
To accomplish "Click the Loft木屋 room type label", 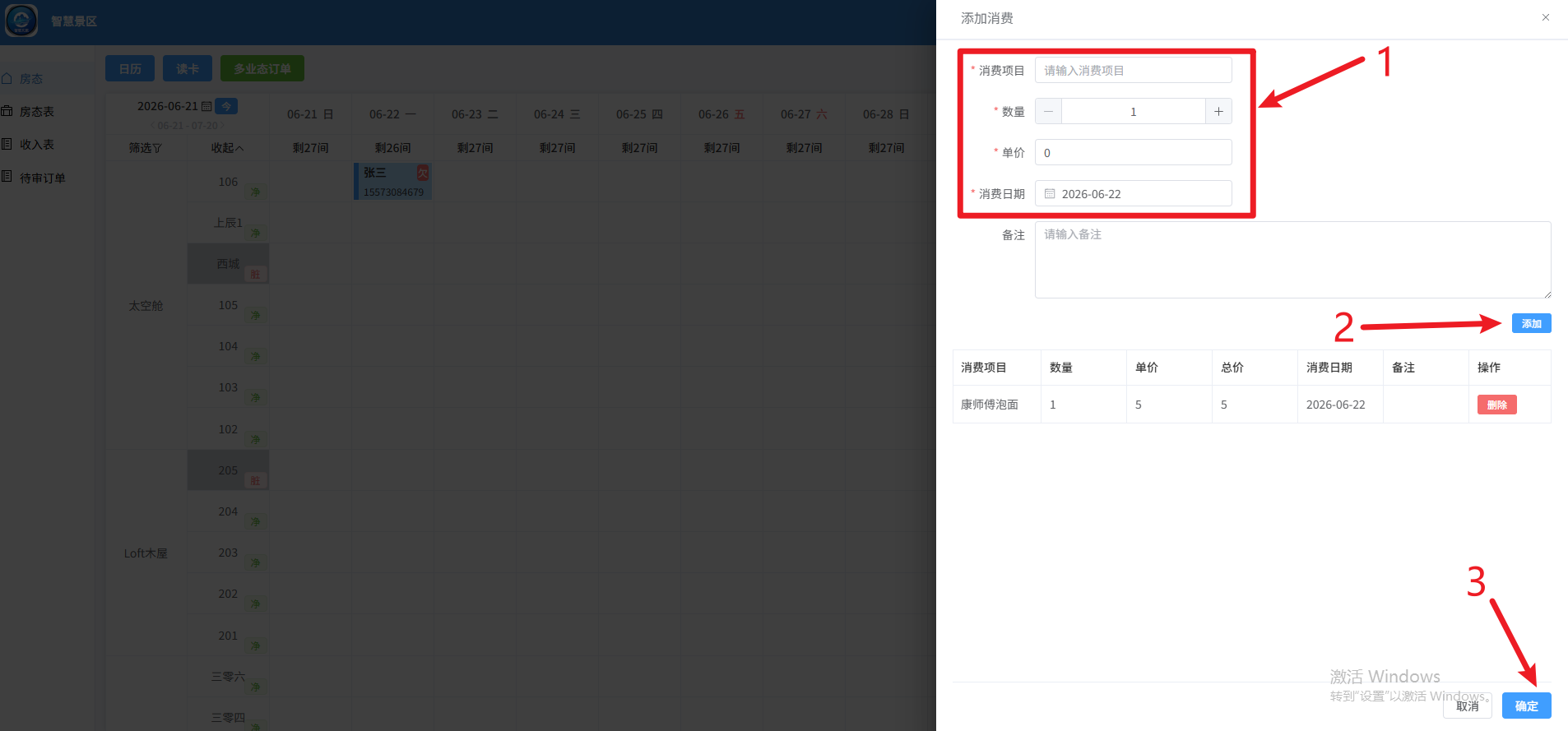I will click(146, 553).
